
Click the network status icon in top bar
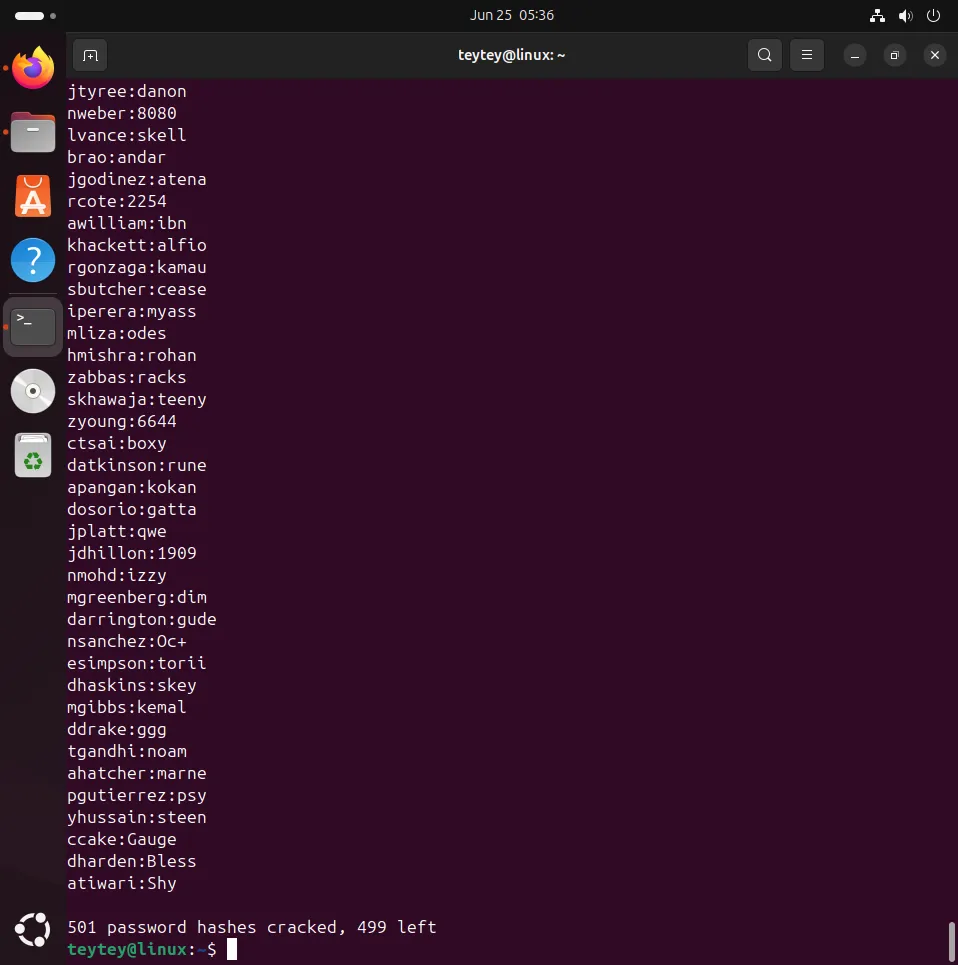(877, 16)
